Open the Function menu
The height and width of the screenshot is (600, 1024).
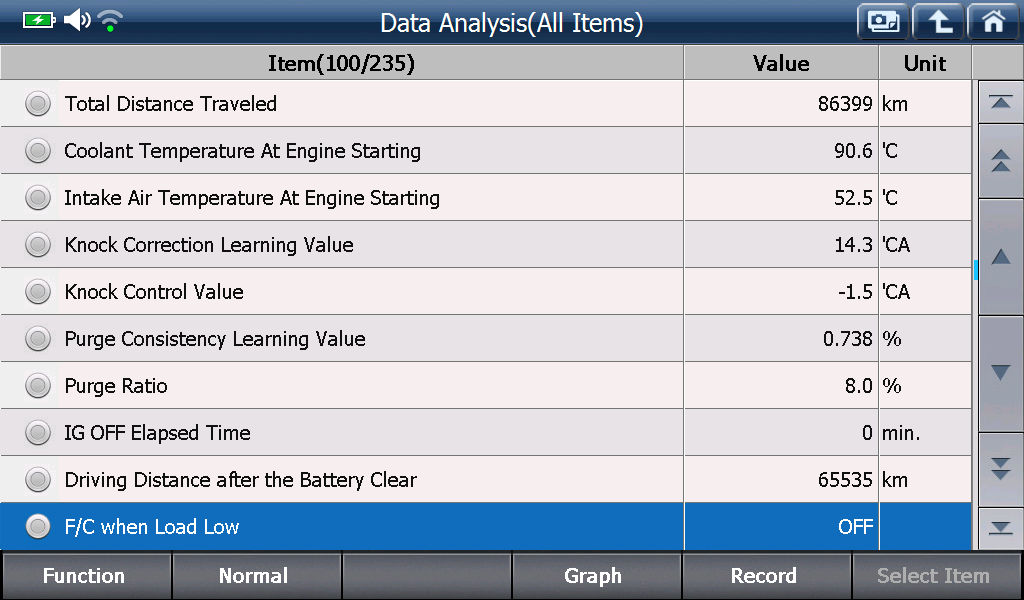[x=86, y=575]
